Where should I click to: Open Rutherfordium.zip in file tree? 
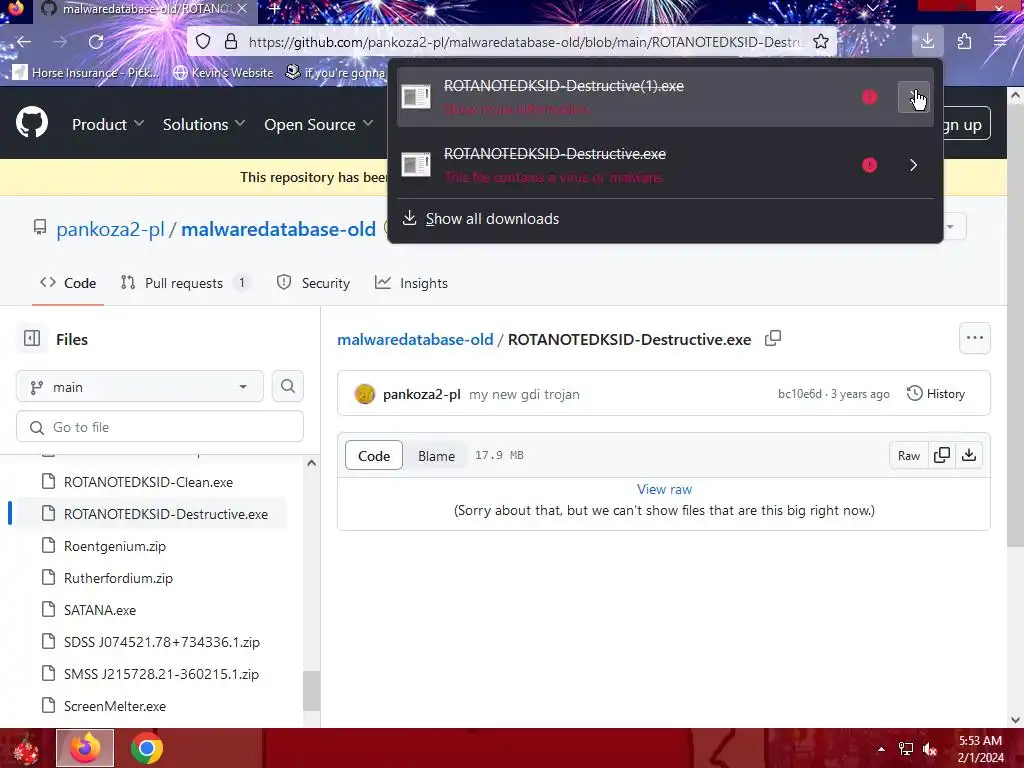pyautogui.click(x=118, y=578)
